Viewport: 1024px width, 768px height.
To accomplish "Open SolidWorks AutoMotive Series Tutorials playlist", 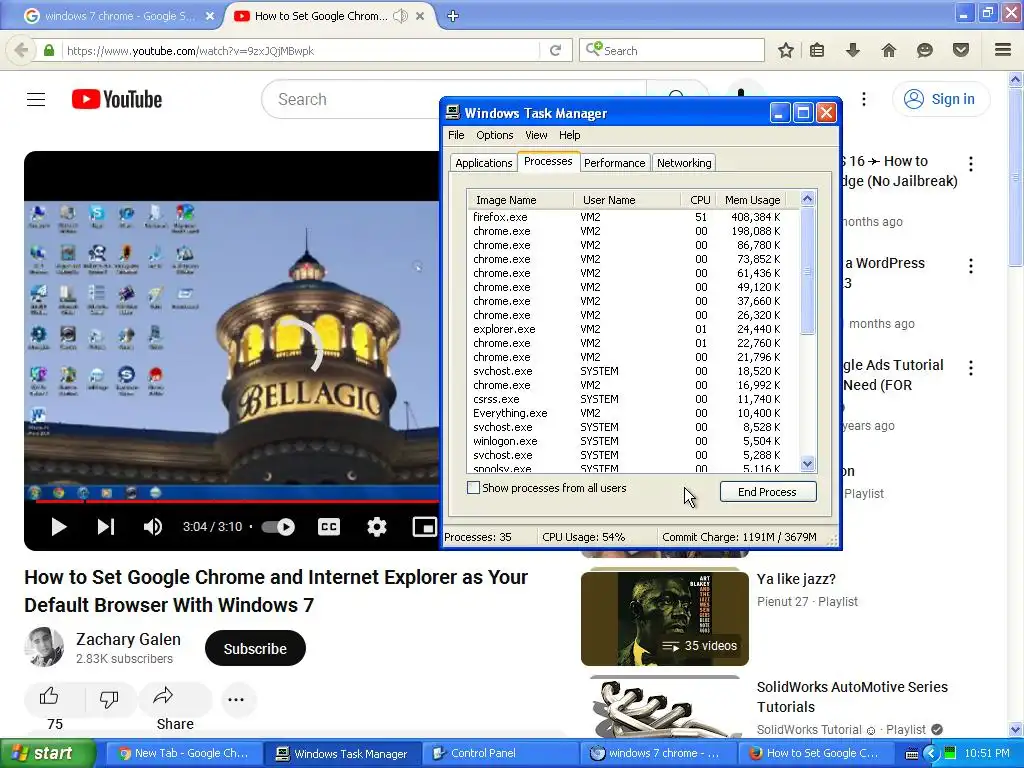I will tap(852, 697).
